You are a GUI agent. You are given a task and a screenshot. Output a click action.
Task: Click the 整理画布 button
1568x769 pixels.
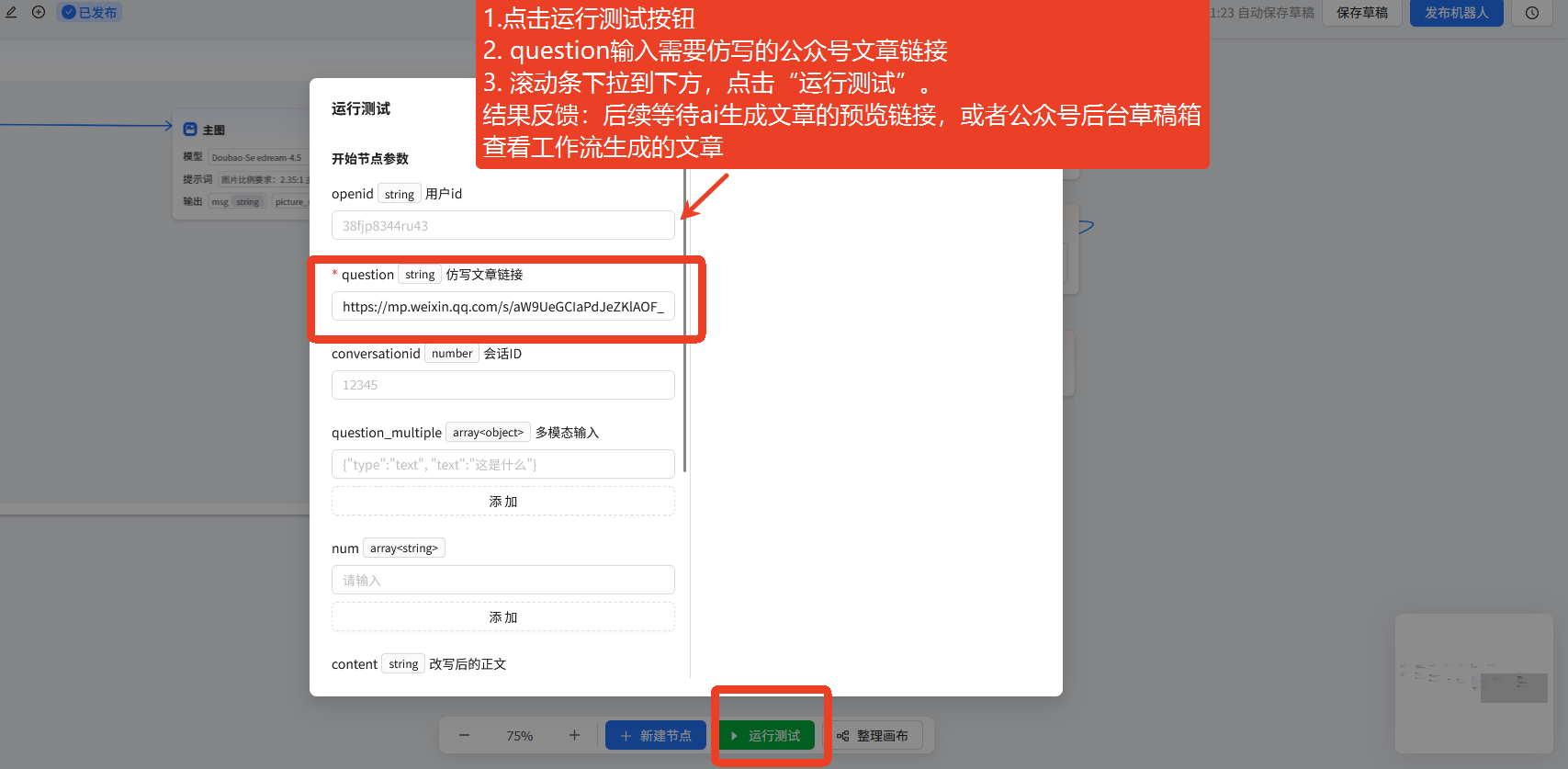click(873, 735)
